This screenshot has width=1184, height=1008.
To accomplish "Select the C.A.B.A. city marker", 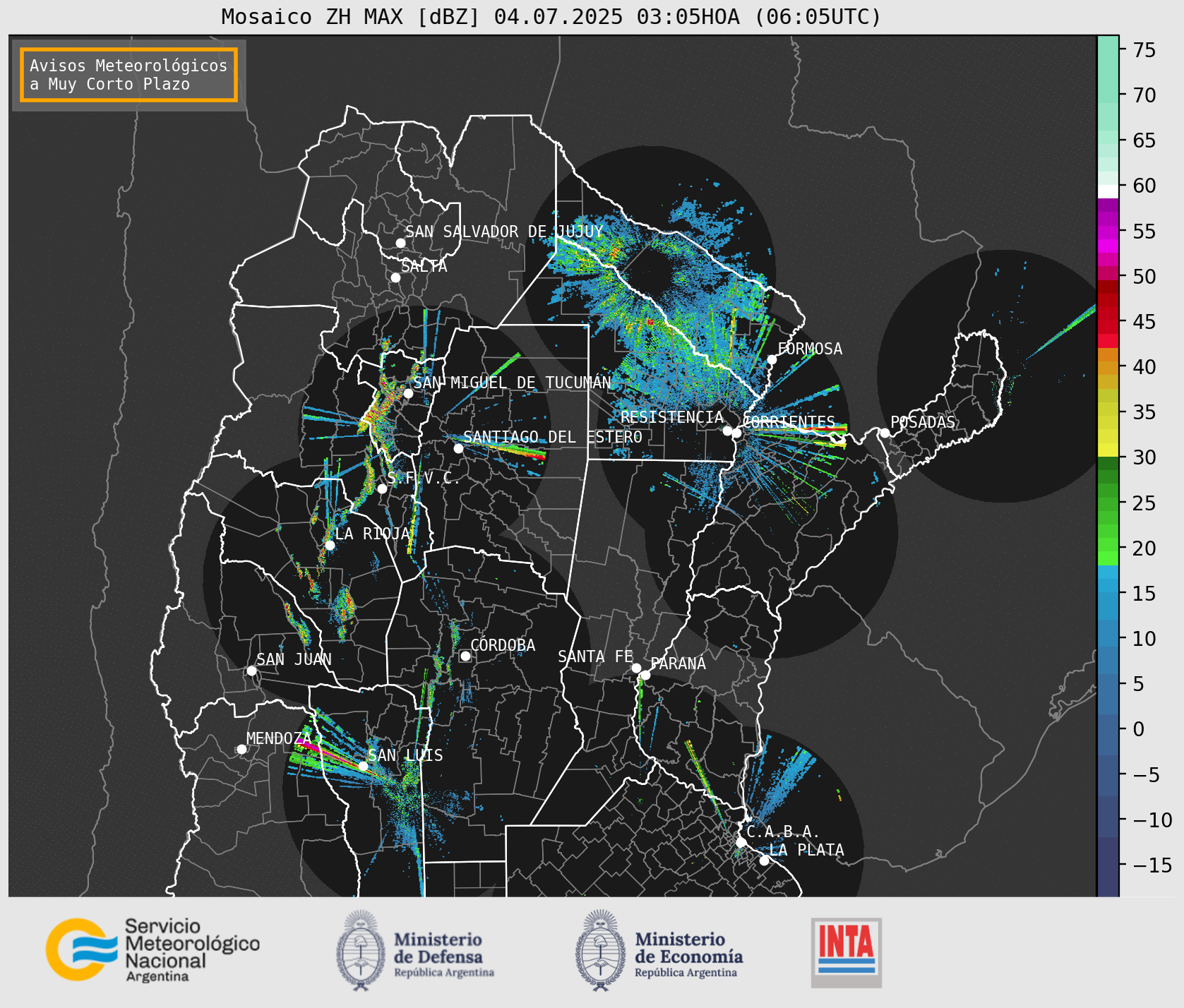I will click(741, 842).
